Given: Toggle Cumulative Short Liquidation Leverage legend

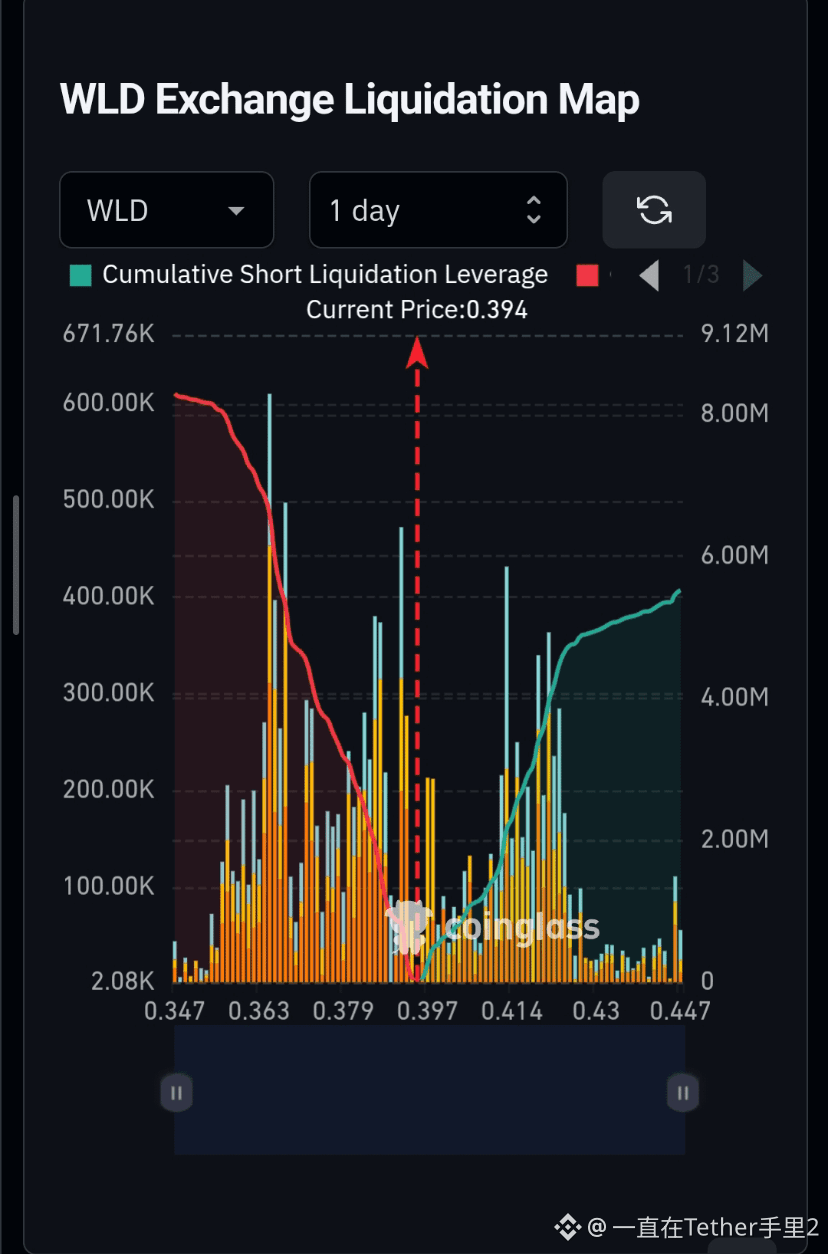Looking at the screenshot, I should pyautogui.click(x=309, y=275).
